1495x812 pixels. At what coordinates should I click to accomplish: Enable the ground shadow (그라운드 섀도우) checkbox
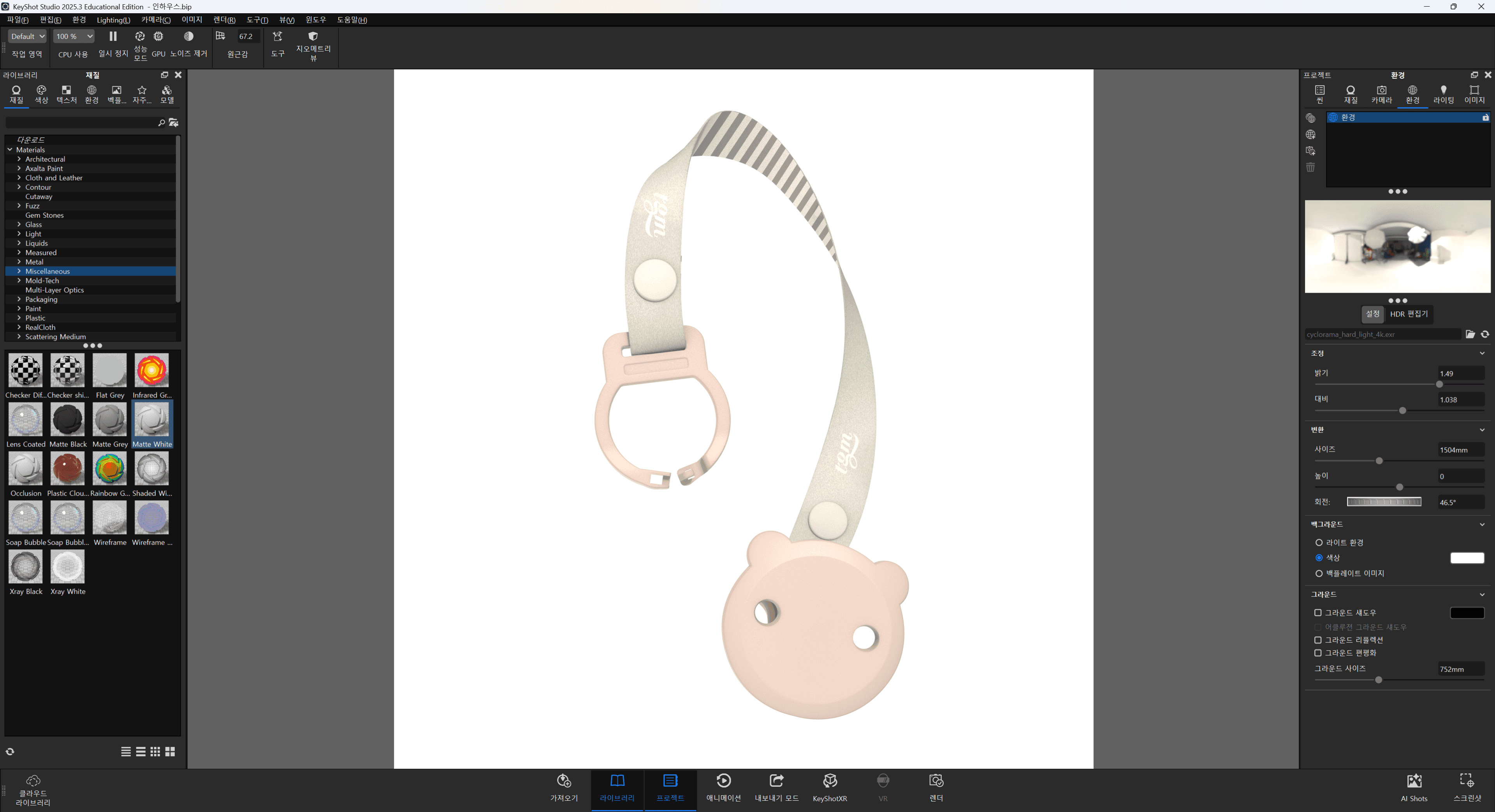pos(1318,613)
